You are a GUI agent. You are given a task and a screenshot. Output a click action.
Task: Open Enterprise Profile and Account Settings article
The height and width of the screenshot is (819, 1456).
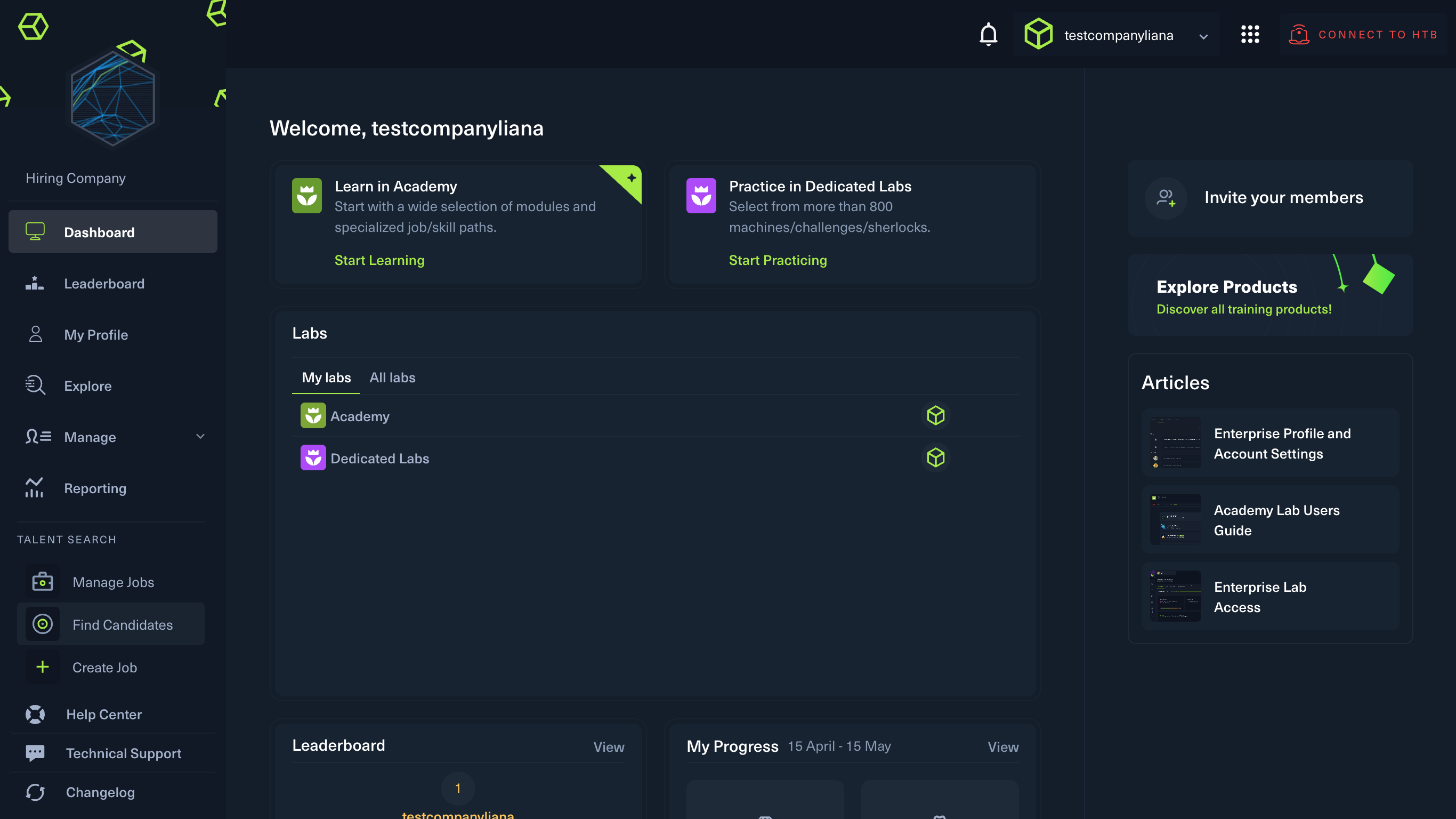pos(1270,443)
